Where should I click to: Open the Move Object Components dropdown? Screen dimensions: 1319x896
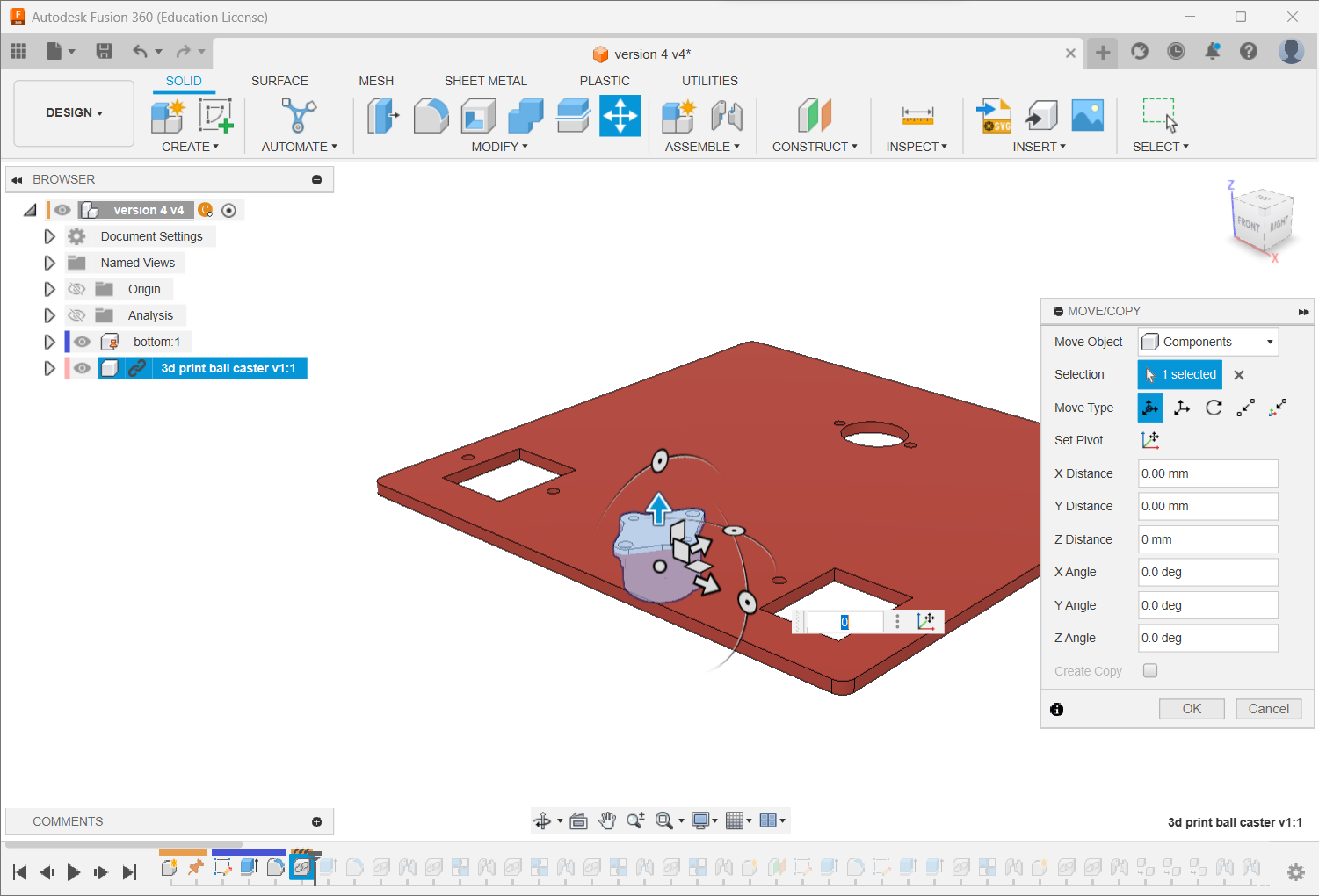pos(1208,342)
